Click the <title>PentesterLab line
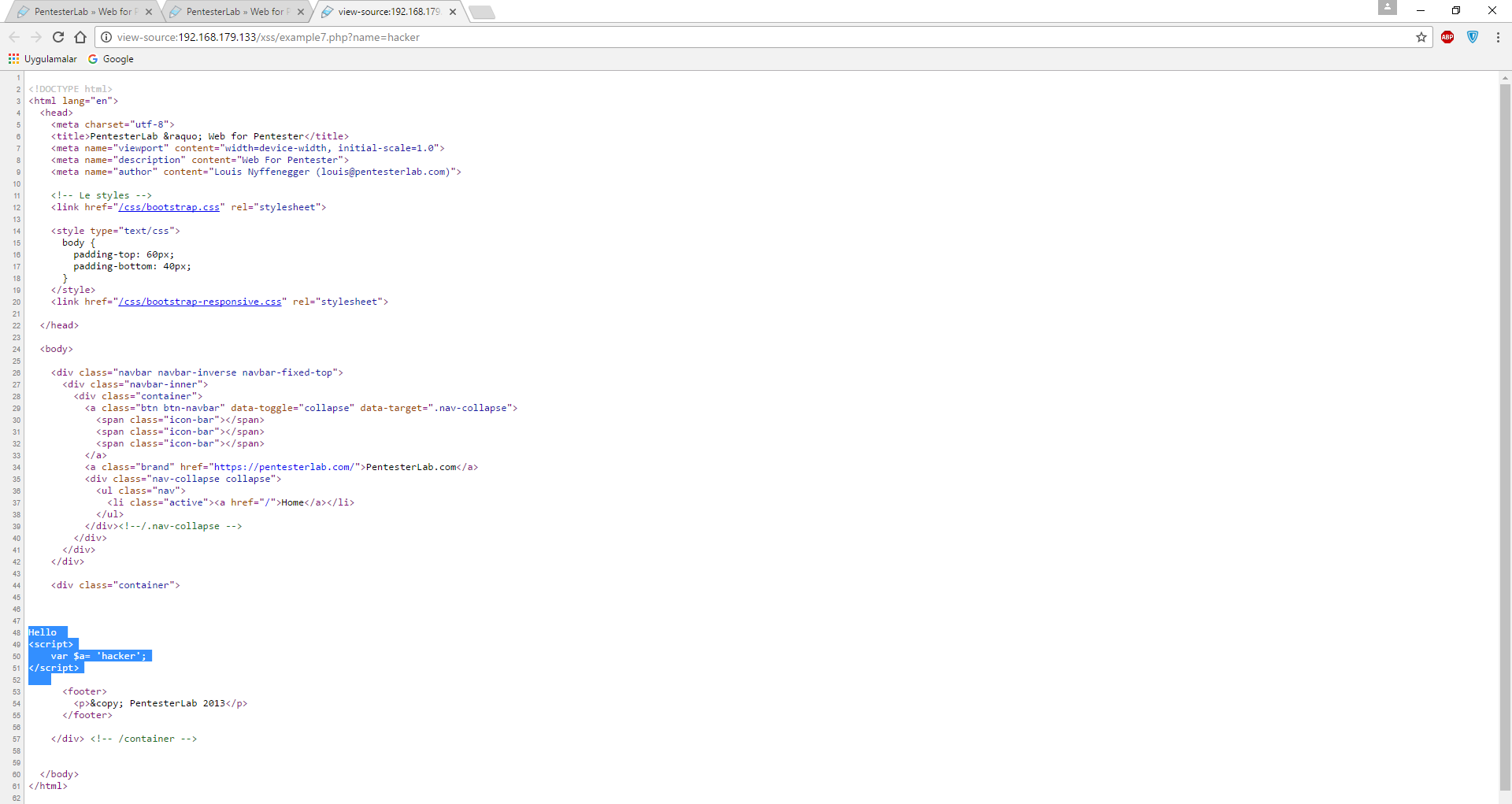Screen dimensions: 1512x804 200,136
